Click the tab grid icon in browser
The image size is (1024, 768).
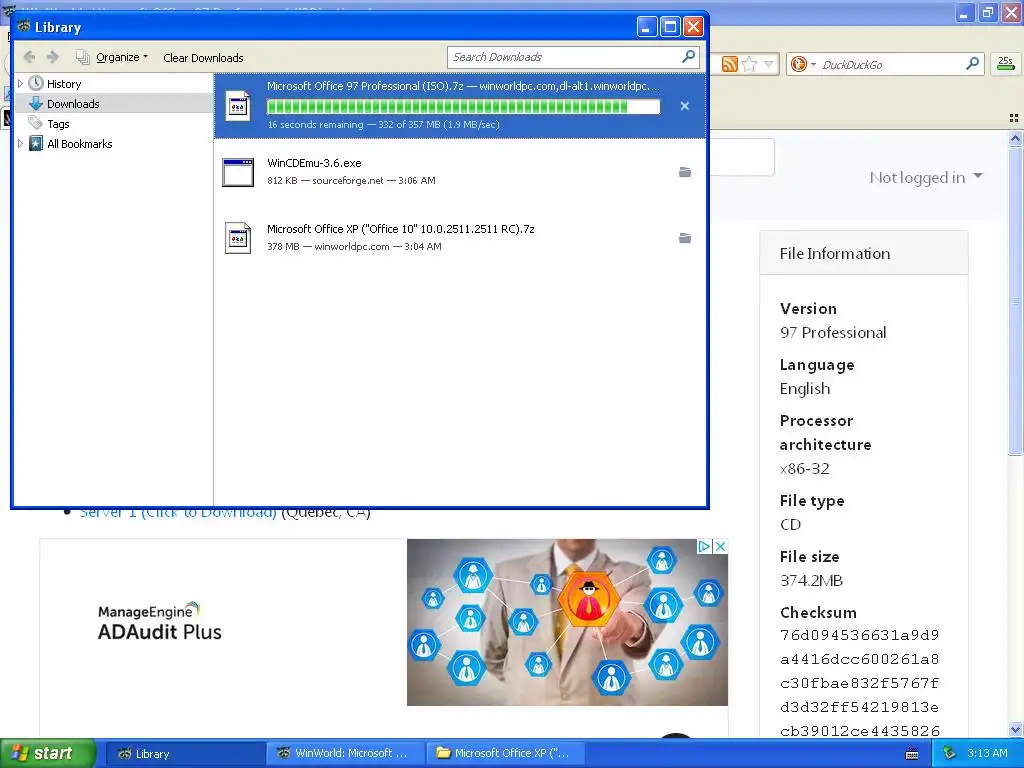tap(1014, 118)
